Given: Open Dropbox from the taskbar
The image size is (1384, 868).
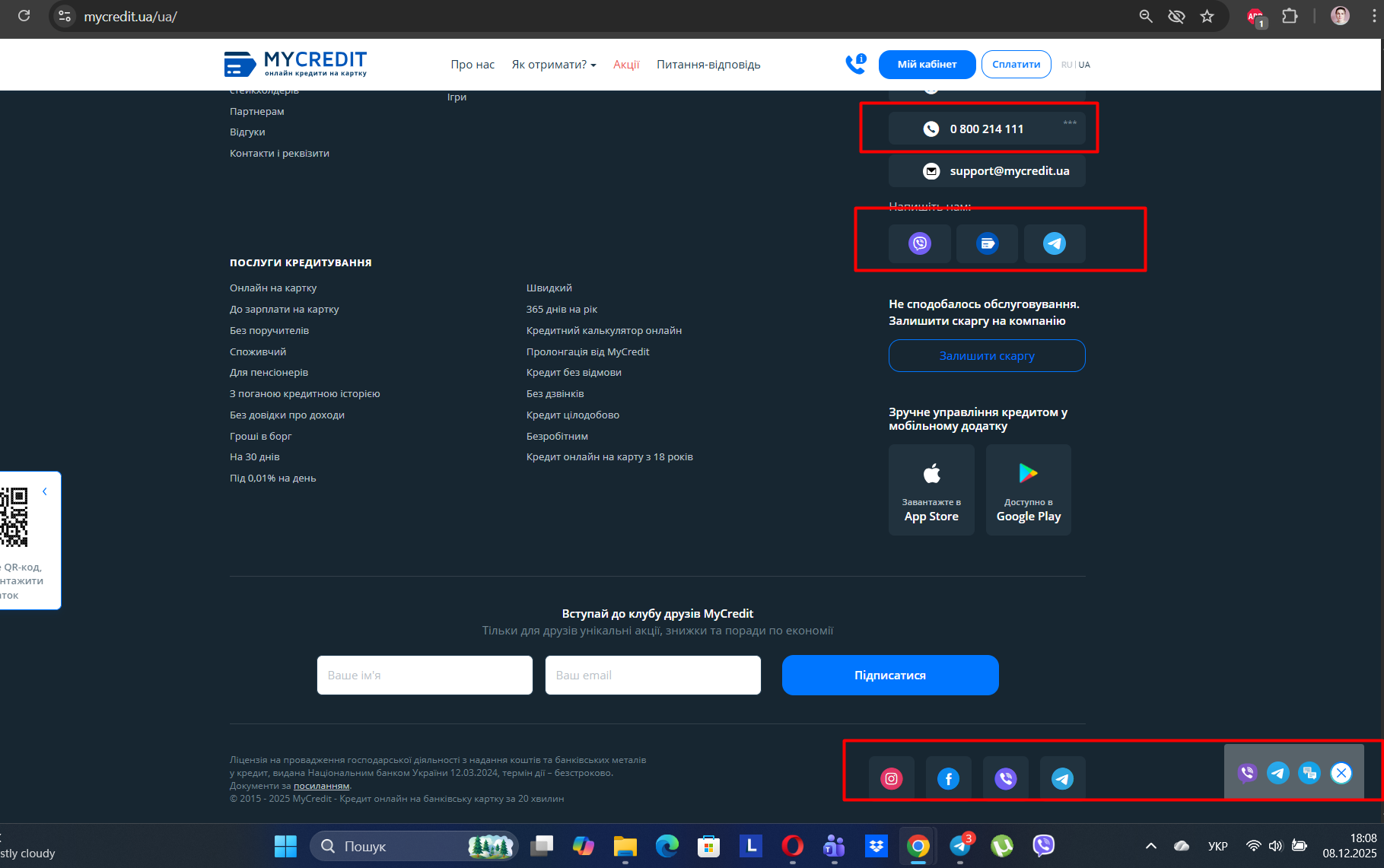Looking at the screenshot, I should tap(877, 846).
